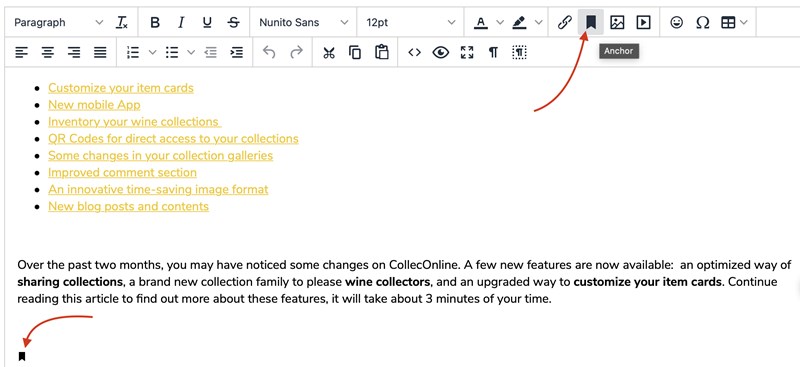Screen dimensions: 800x367
Task: Expand numbered list style arrow
Action: coord(152,52)
